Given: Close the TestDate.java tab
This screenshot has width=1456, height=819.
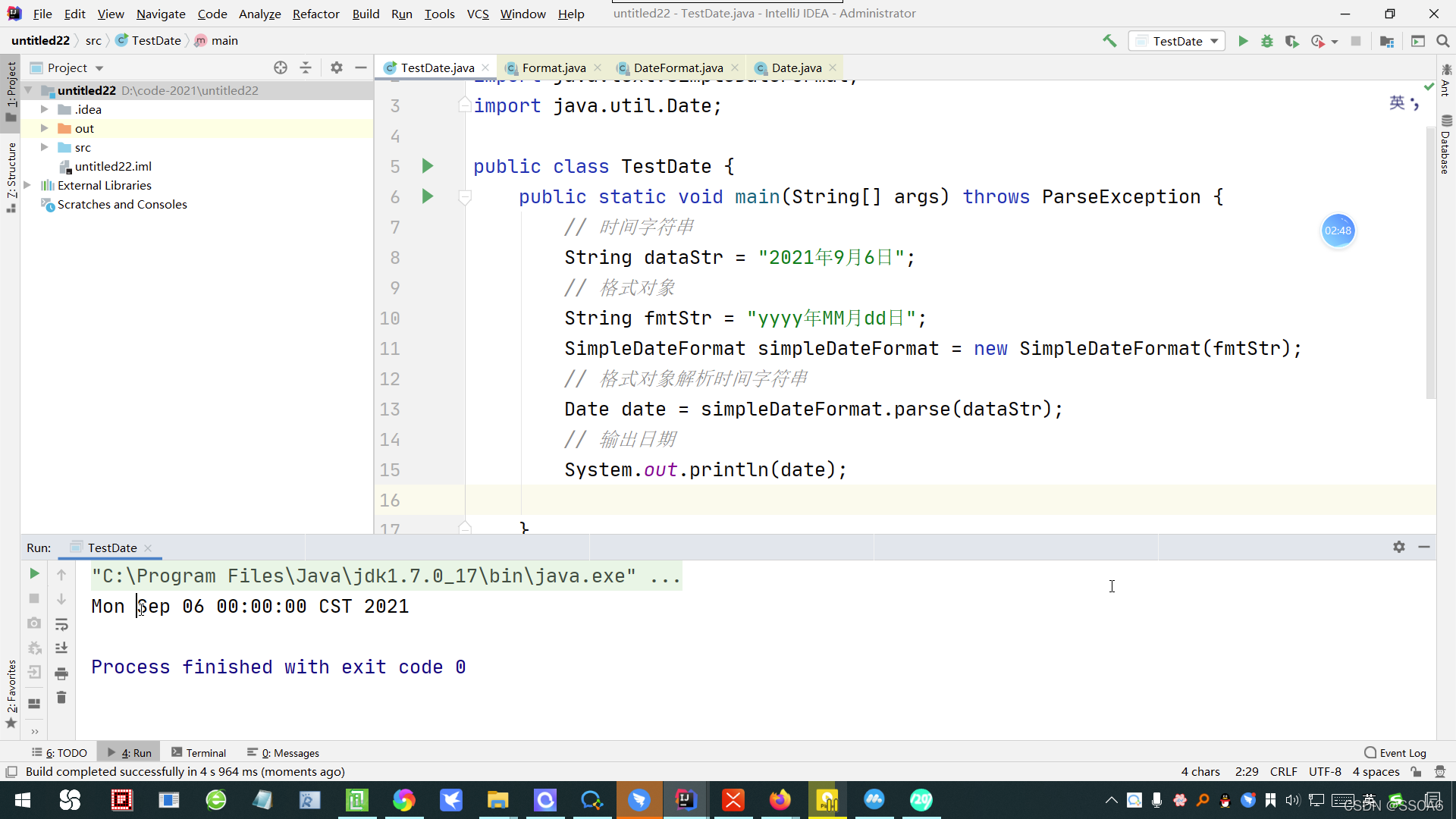Looking at the screenshot, I should [485, 67].
